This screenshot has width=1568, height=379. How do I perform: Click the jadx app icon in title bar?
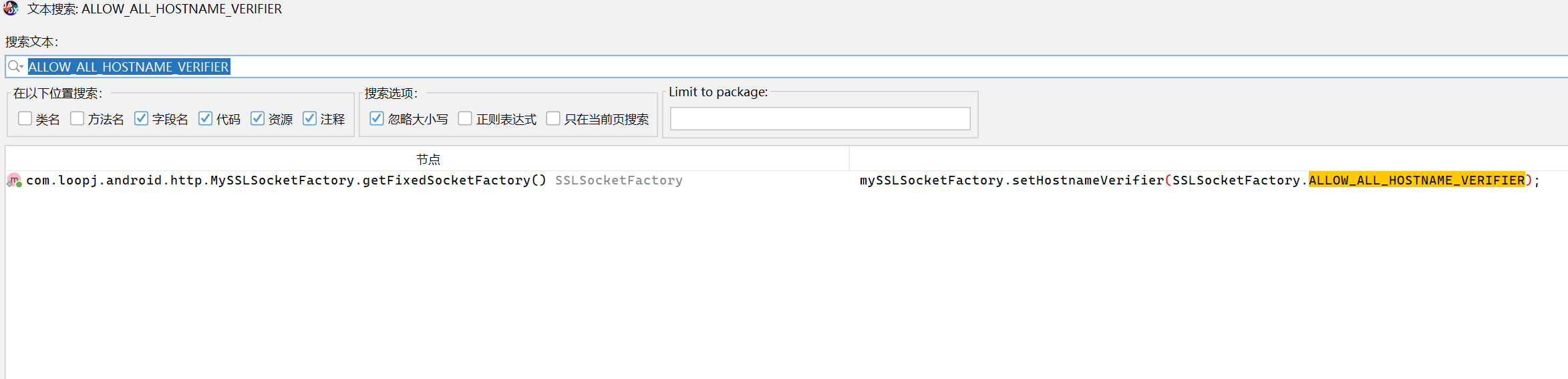coord(11,9)
